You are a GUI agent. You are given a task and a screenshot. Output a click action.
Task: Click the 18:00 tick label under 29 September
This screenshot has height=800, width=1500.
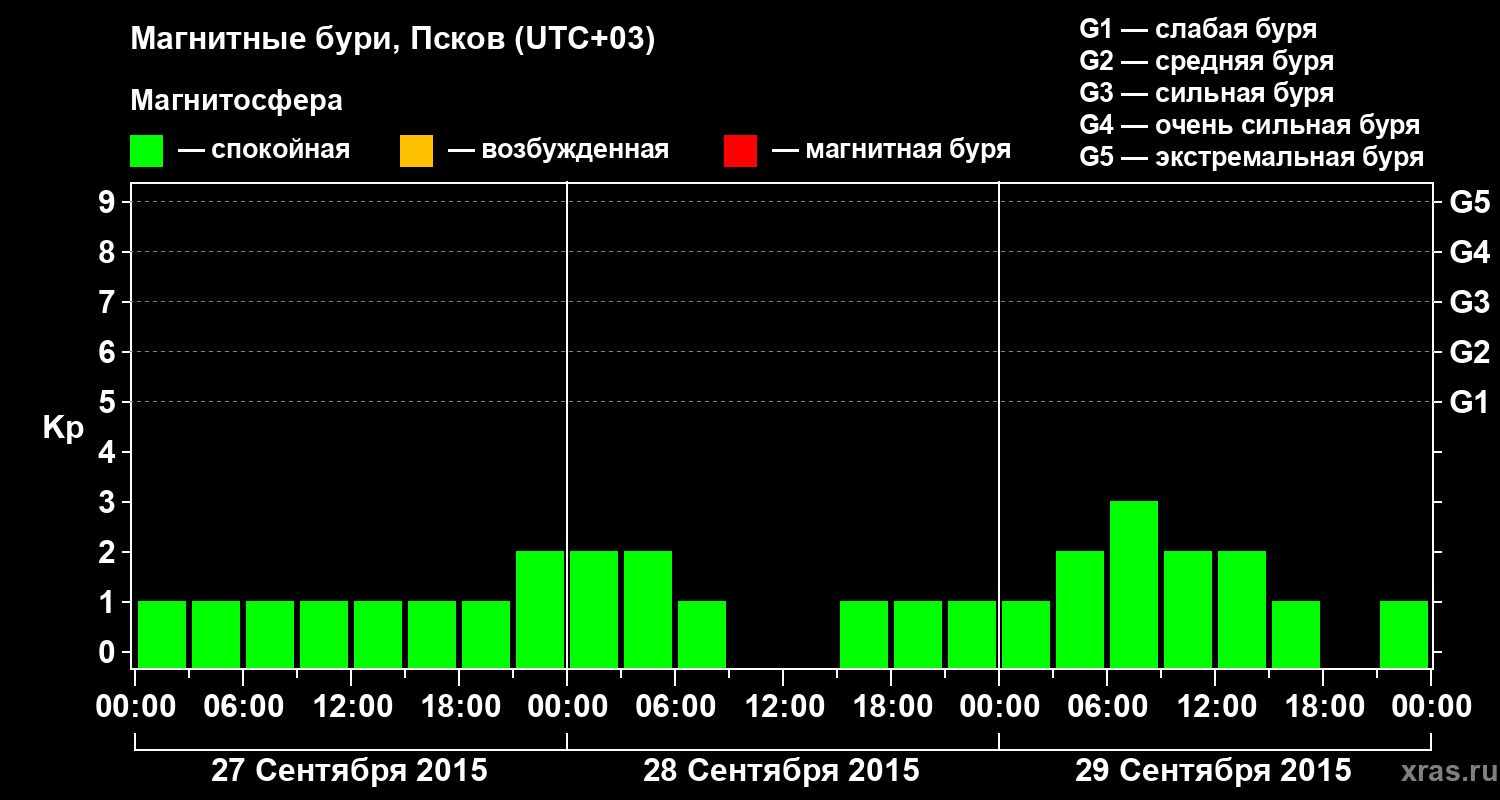(x=1323, y=707)
